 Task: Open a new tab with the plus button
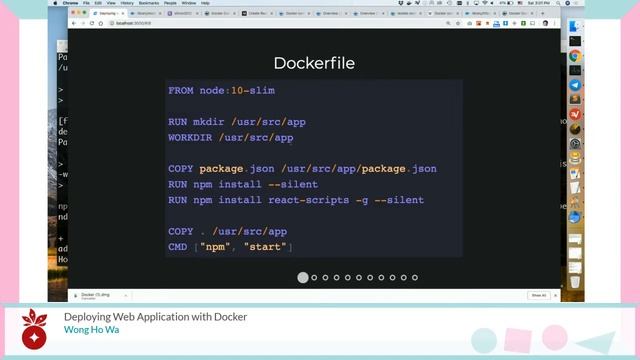542,13
